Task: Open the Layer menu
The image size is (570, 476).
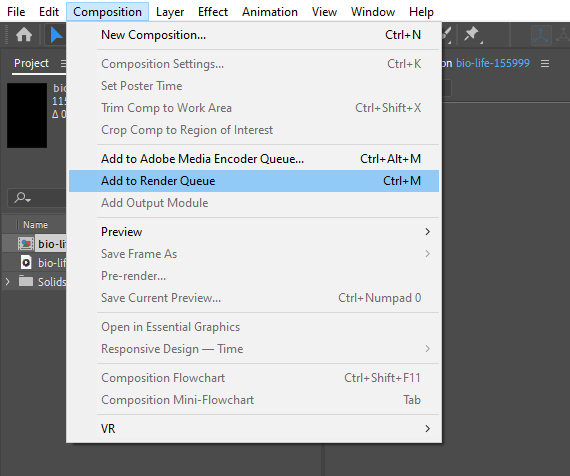Action: [x=170, y=12]
